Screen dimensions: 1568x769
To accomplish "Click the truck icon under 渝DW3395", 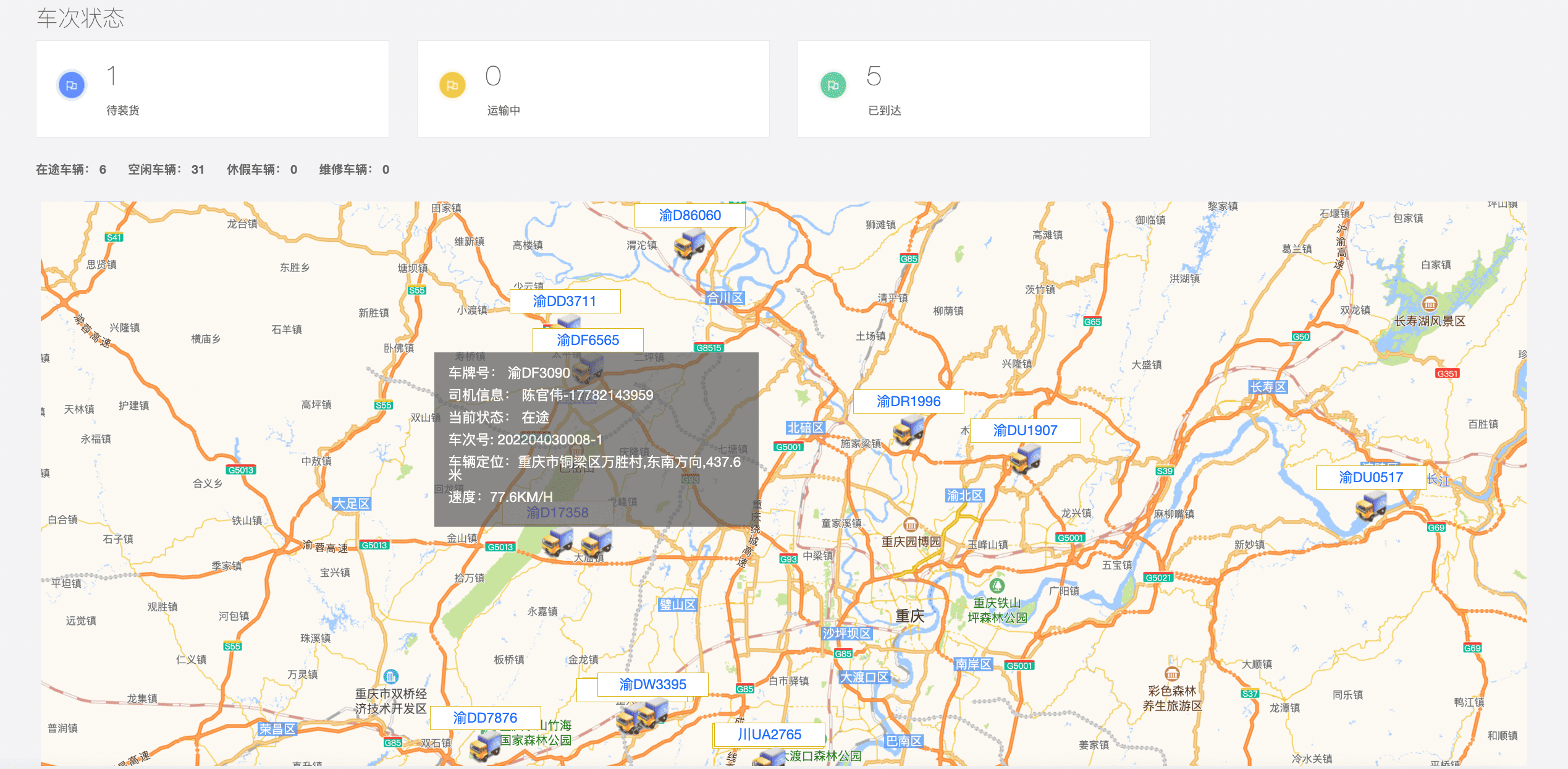I will pos(653,713).
